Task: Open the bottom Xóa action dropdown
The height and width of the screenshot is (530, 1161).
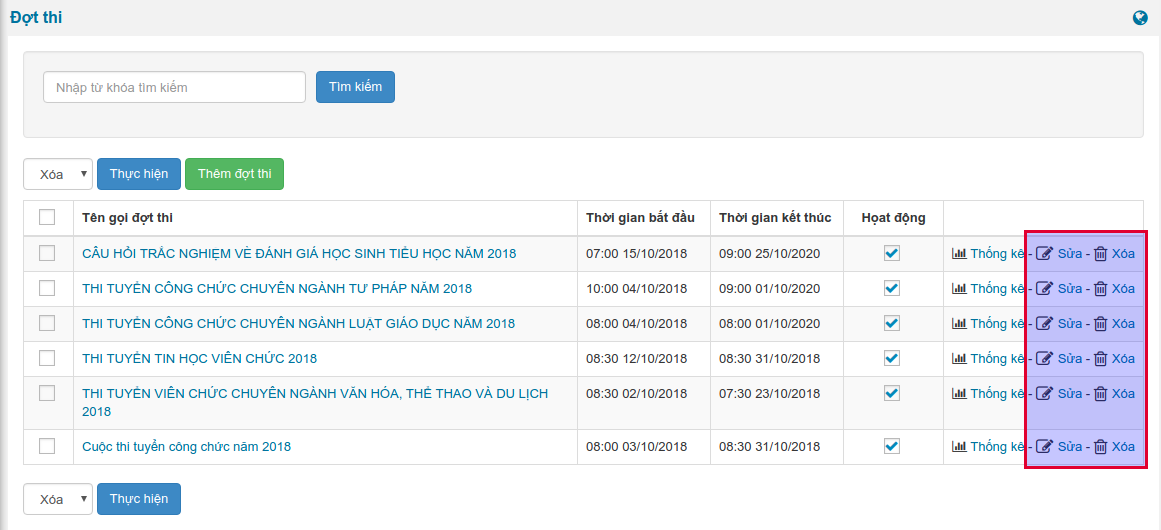Action: (58, 499)
